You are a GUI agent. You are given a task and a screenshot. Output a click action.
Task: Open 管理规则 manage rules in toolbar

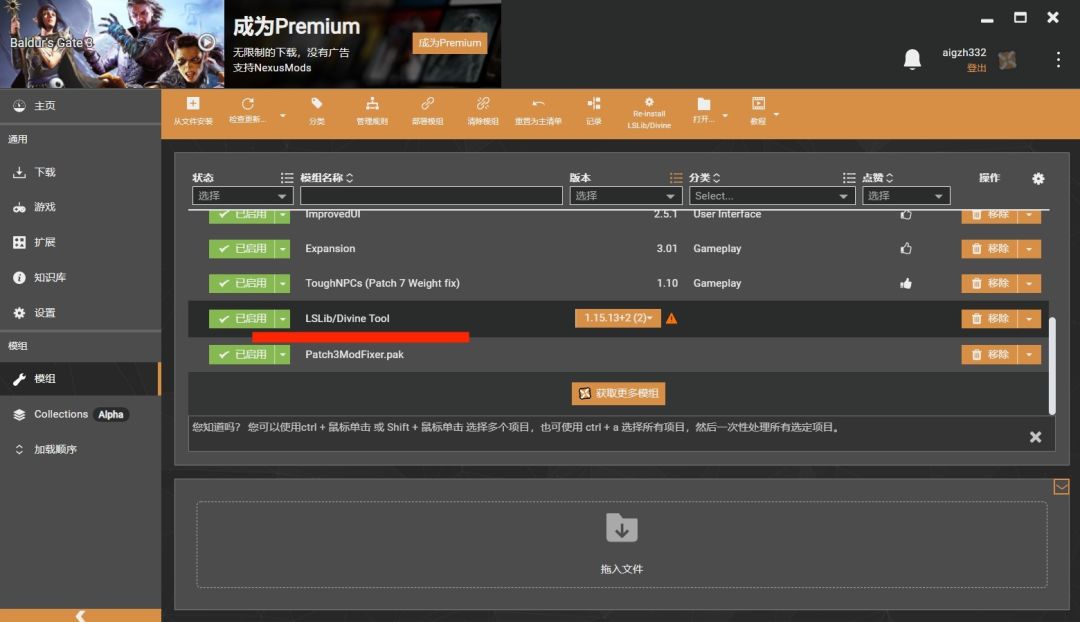(372, 104)
